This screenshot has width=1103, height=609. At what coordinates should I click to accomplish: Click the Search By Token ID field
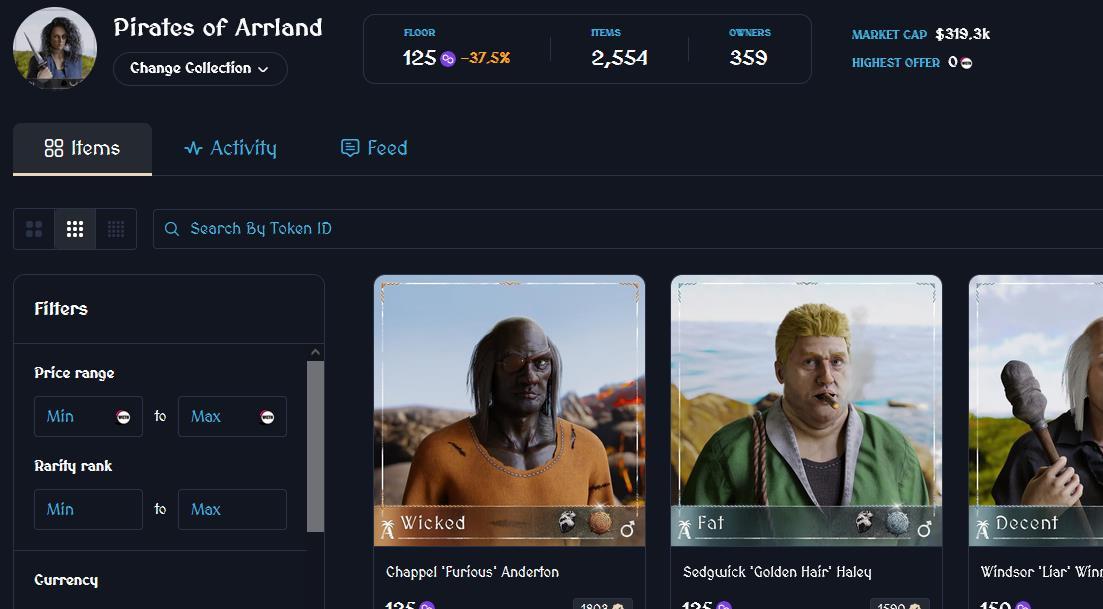coord(627,229)
